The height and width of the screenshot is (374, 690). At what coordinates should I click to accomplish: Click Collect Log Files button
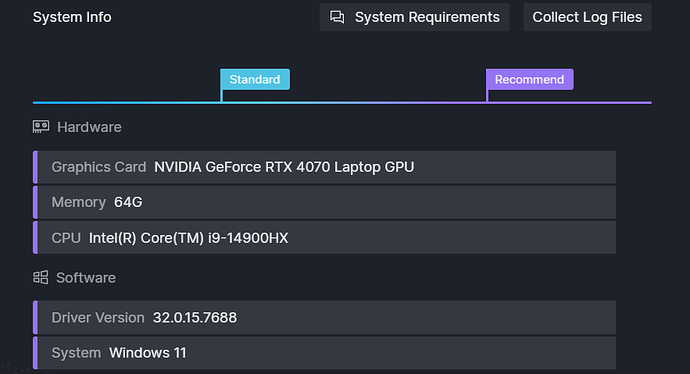(587, 17)
